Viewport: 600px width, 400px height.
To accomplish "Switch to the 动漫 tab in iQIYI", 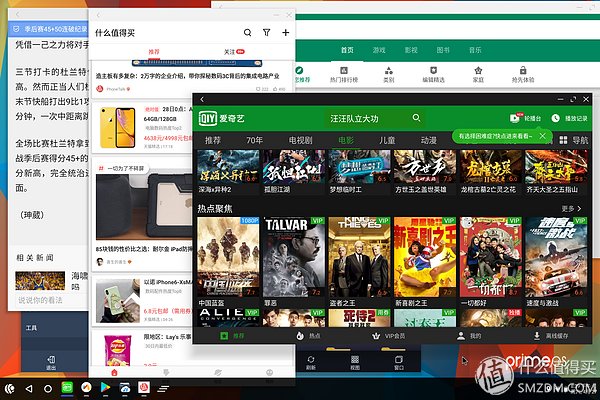I will click(429, 140).
